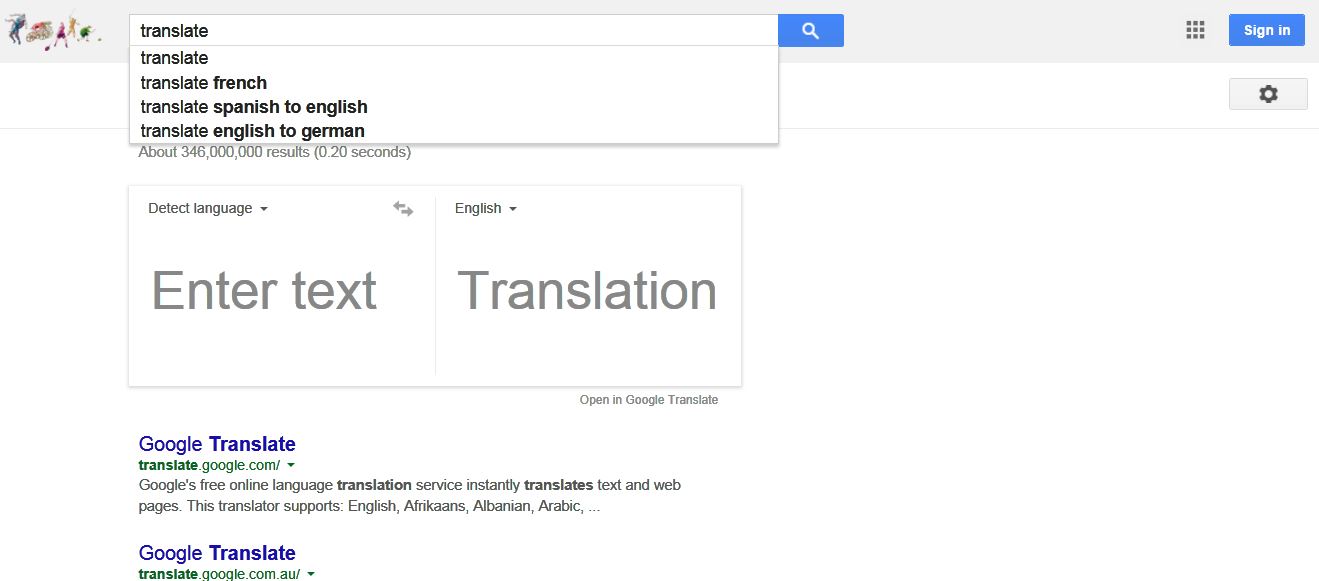Choose the suggestion translate english to german
The width and height of the screenshot is (1319, 581).
252,131
